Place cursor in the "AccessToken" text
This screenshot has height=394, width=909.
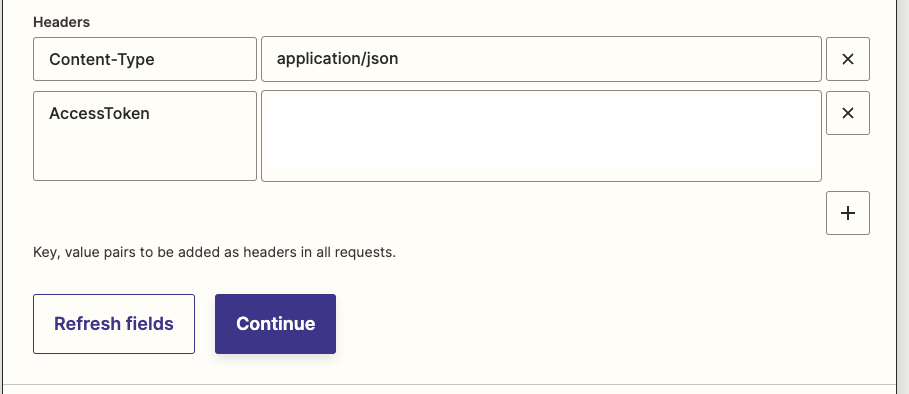[99, 114]
